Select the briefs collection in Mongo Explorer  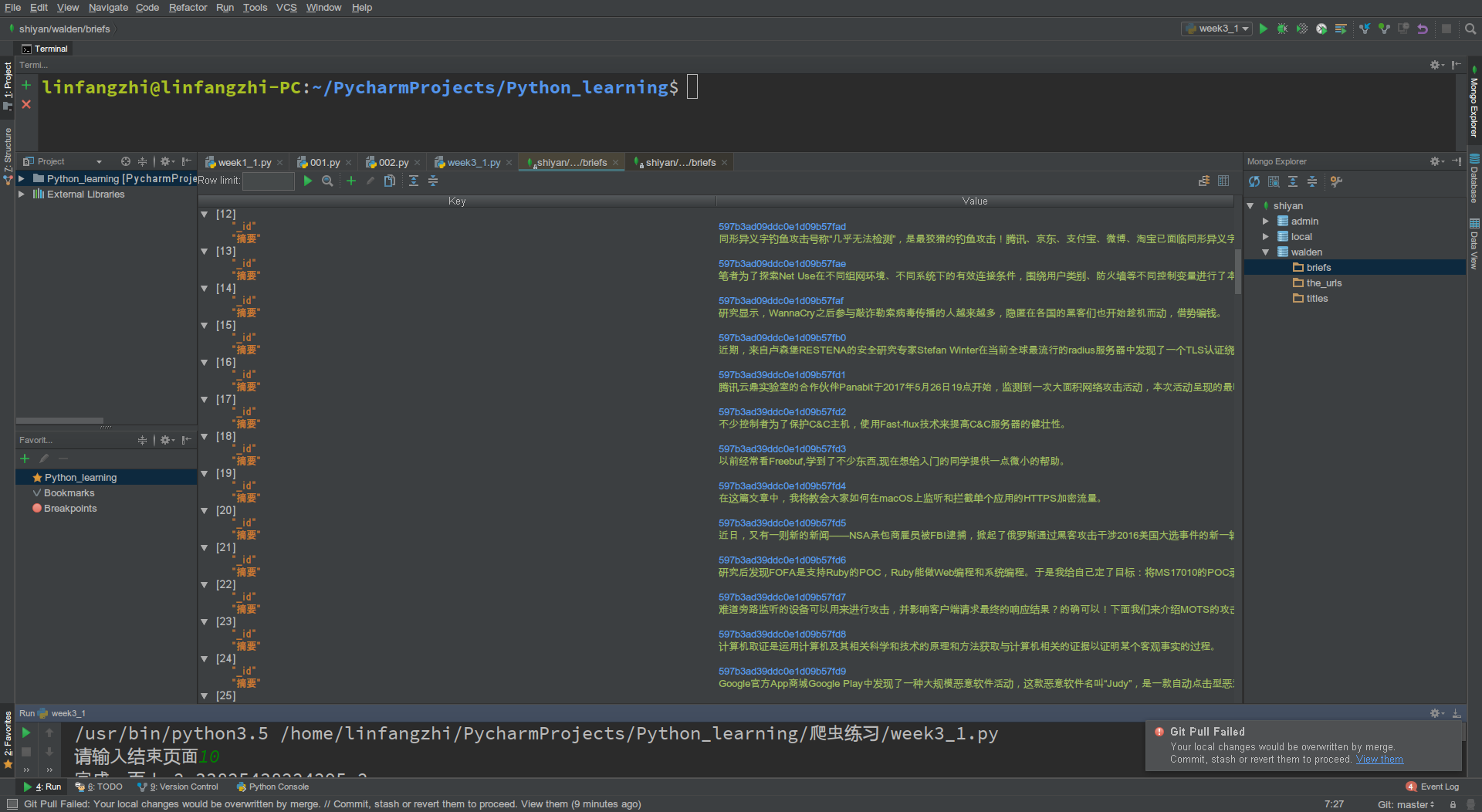pyautogui.click(x=1355, y=267)
